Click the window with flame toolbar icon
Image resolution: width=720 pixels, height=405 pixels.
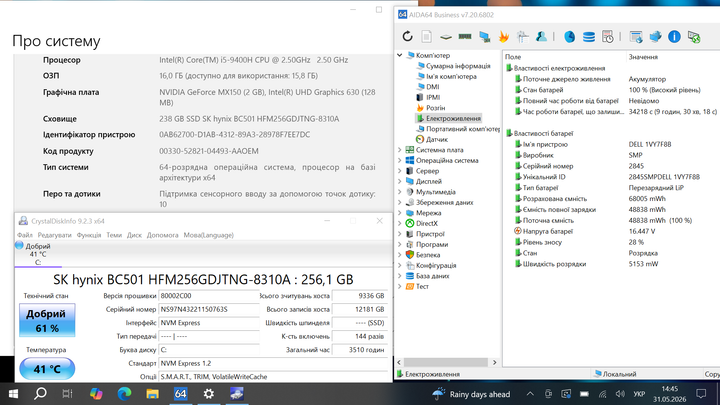(636, 37)
